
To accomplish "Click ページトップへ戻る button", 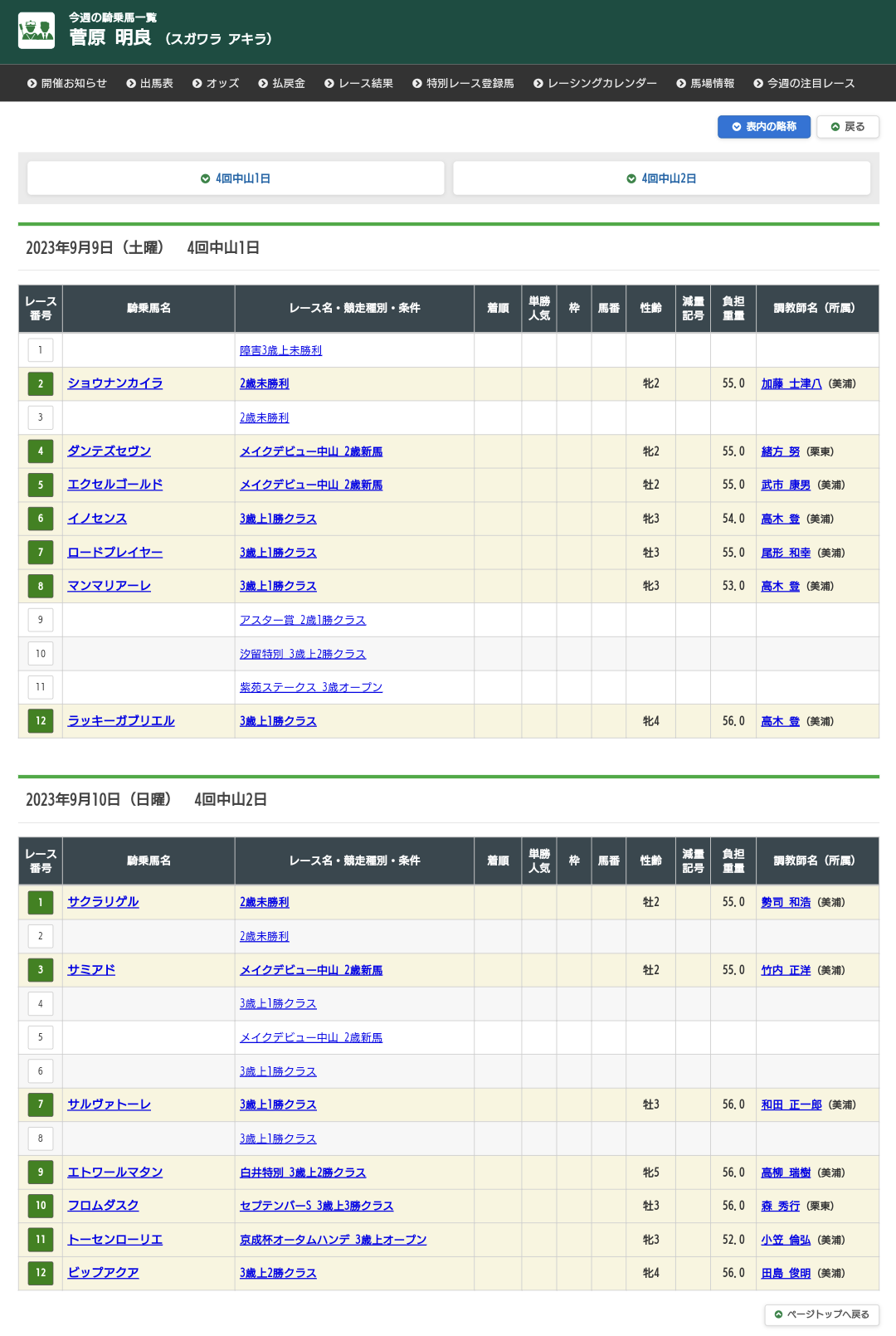I will pos(822,1314).
